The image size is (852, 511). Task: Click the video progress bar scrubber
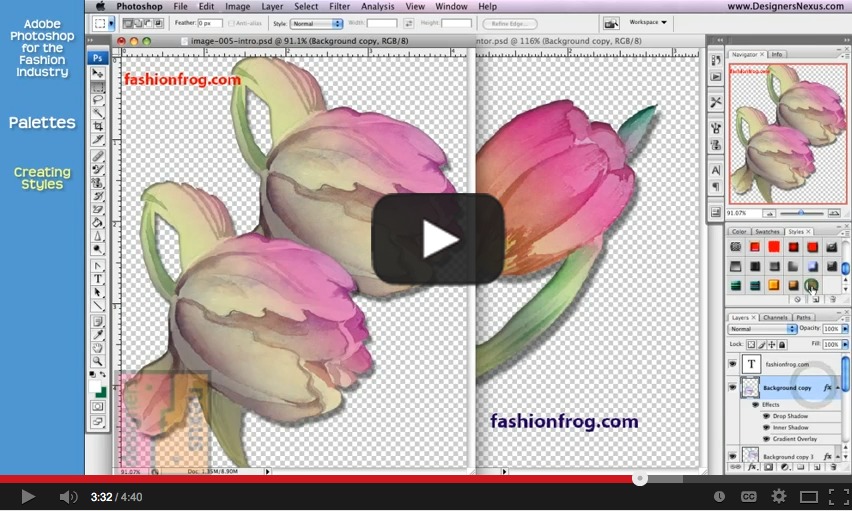click(640, 479)
